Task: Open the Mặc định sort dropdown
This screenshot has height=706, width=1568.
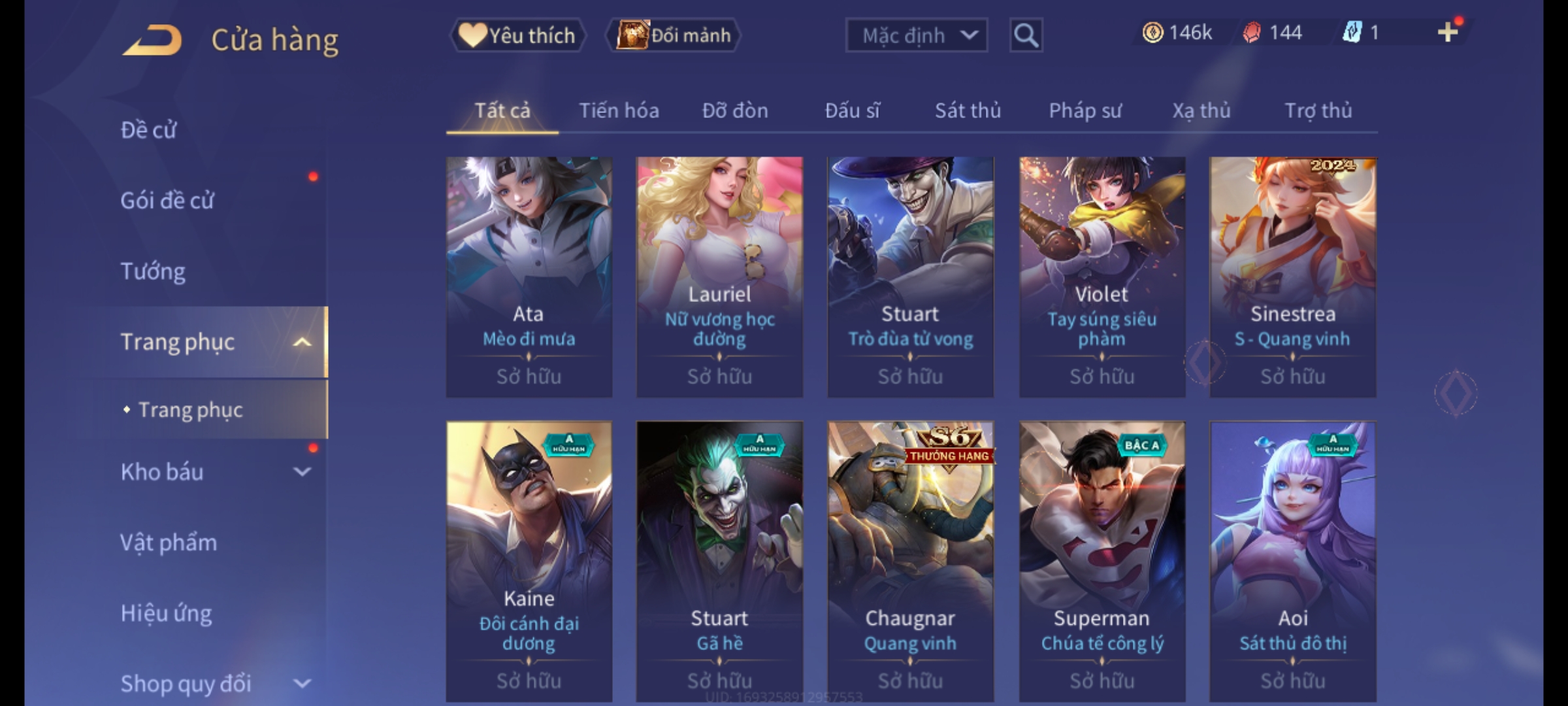Action: pos(917,35)
